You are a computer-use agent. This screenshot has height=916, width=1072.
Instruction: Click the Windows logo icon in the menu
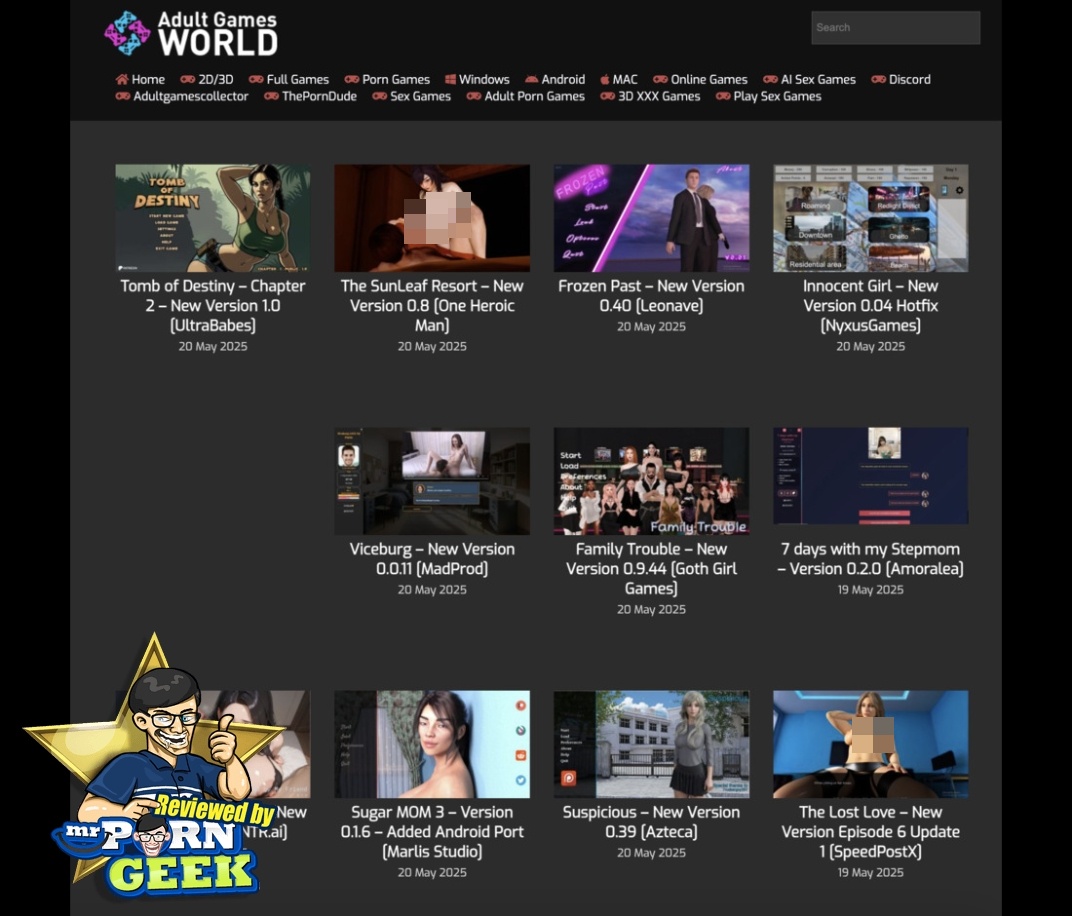(450, 79)
